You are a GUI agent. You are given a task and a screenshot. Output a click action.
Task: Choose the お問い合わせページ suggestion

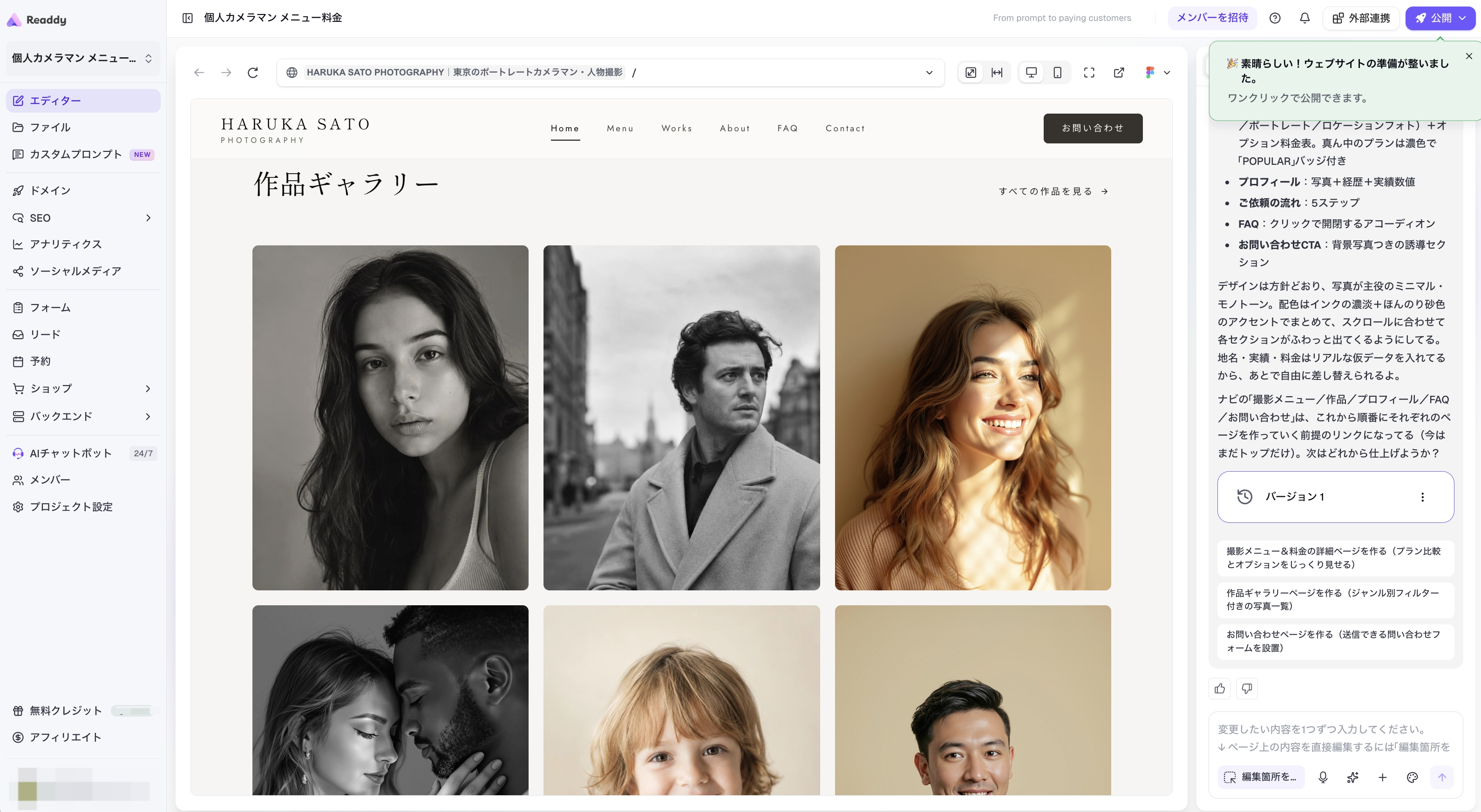[1335, 641]
